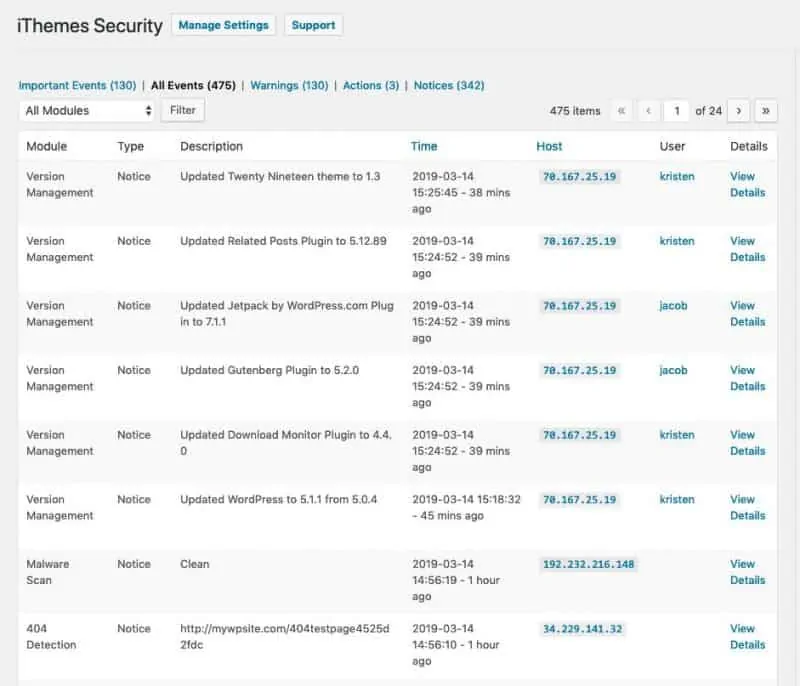
Task: Show Actions (3) view
Action: (371, 86)
